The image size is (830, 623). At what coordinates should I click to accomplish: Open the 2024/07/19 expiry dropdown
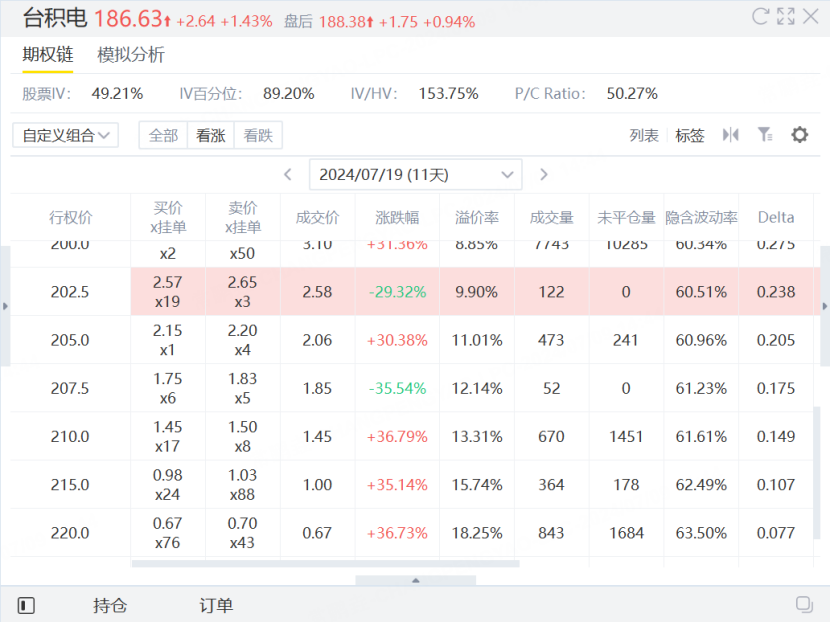[x=416, y=175]
